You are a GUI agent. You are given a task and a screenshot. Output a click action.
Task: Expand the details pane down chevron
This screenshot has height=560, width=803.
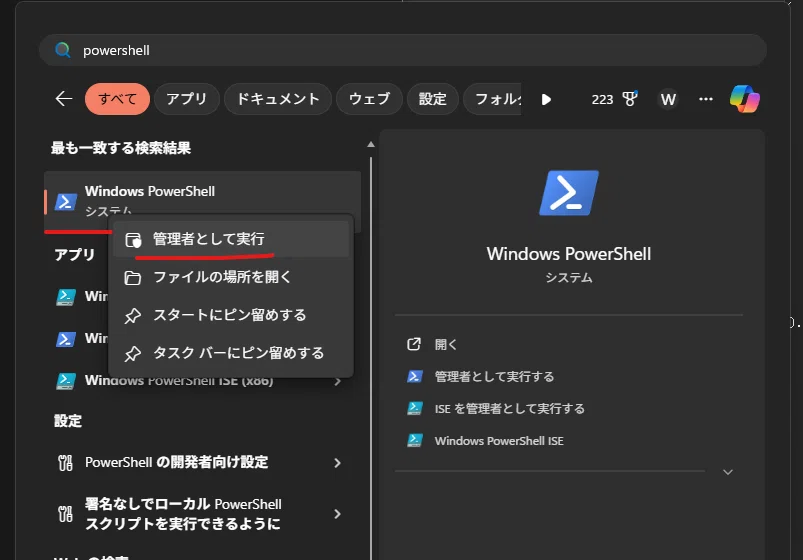pyautogui.click(x=728, y=472)
